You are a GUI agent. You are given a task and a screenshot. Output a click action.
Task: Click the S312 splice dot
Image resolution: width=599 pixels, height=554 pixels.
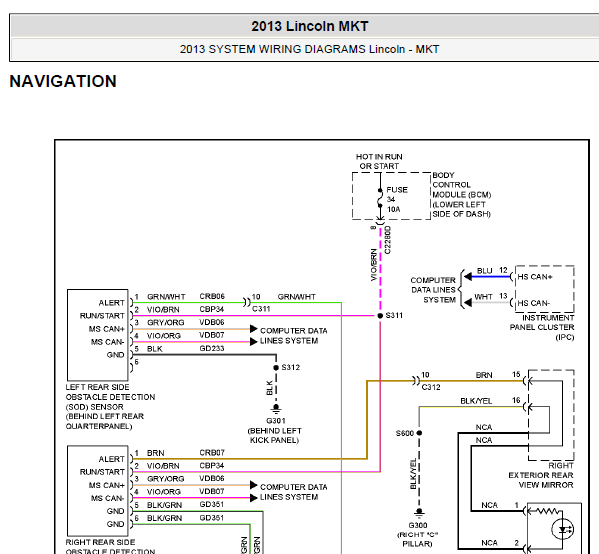coord(276,368)
